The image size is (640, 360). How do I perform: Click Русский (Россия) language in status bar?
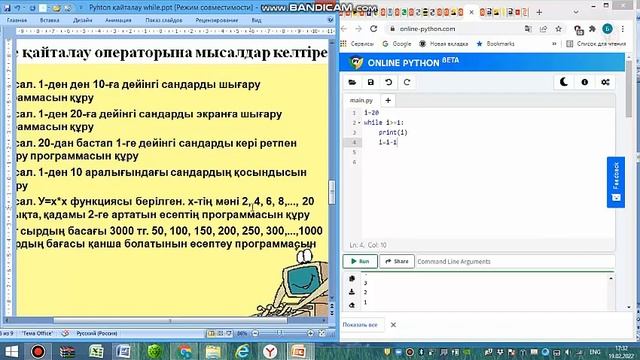pyautogui.click(x=97, y=333)
